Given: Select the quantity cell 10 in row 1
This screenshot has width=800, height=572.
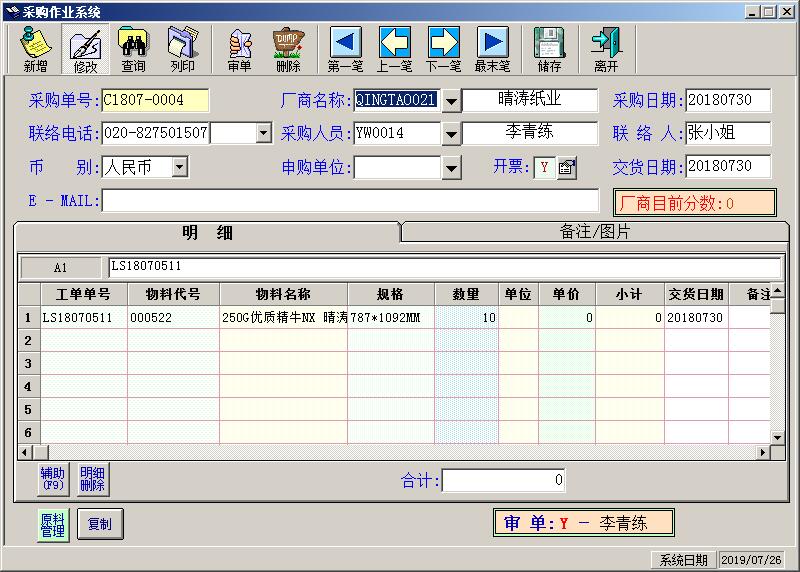Looking at the screenshot, I should coord(466,317).
